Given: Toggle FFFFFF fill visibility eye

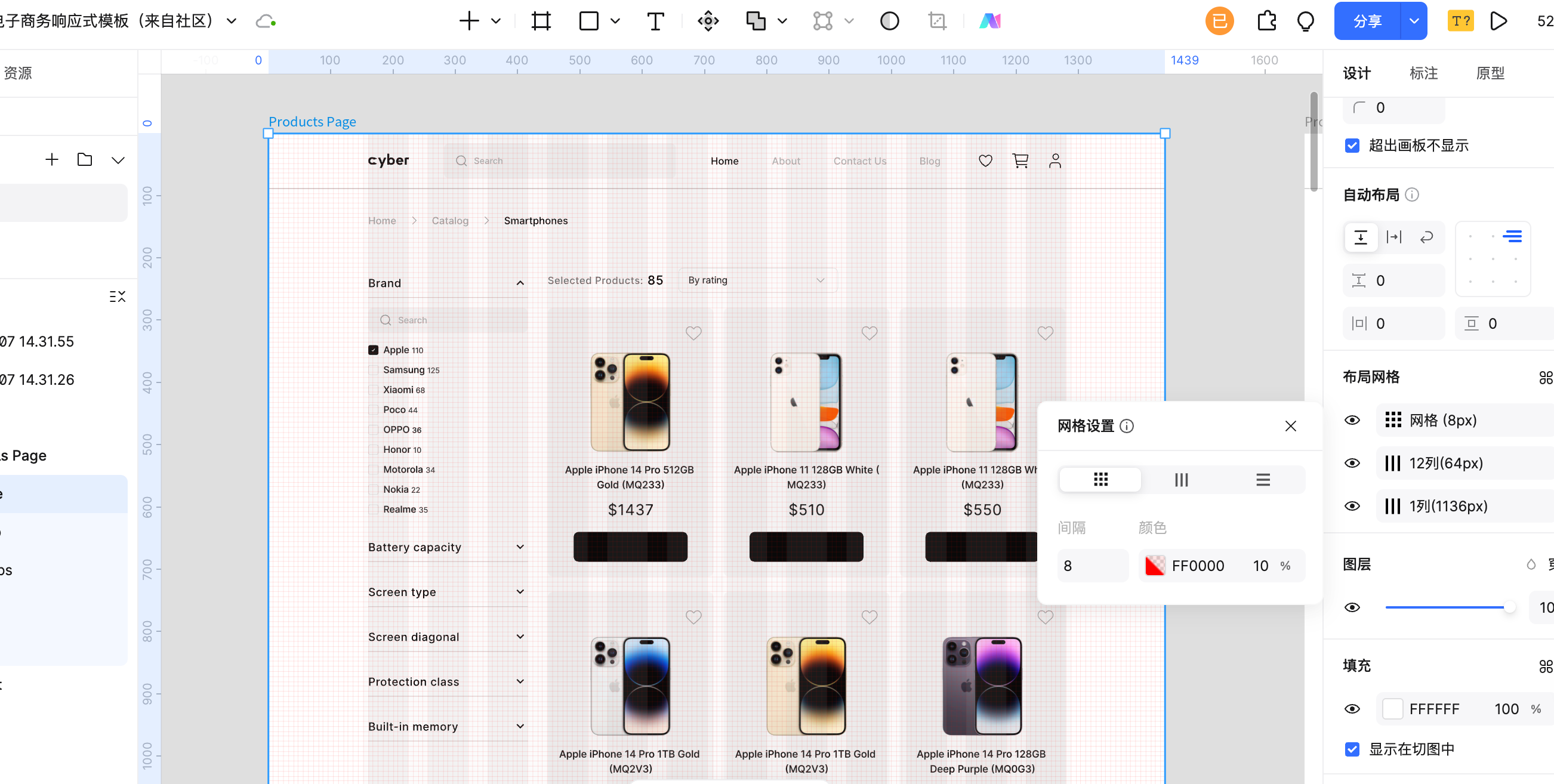Looking at the screenshot, I should 1352,709.
